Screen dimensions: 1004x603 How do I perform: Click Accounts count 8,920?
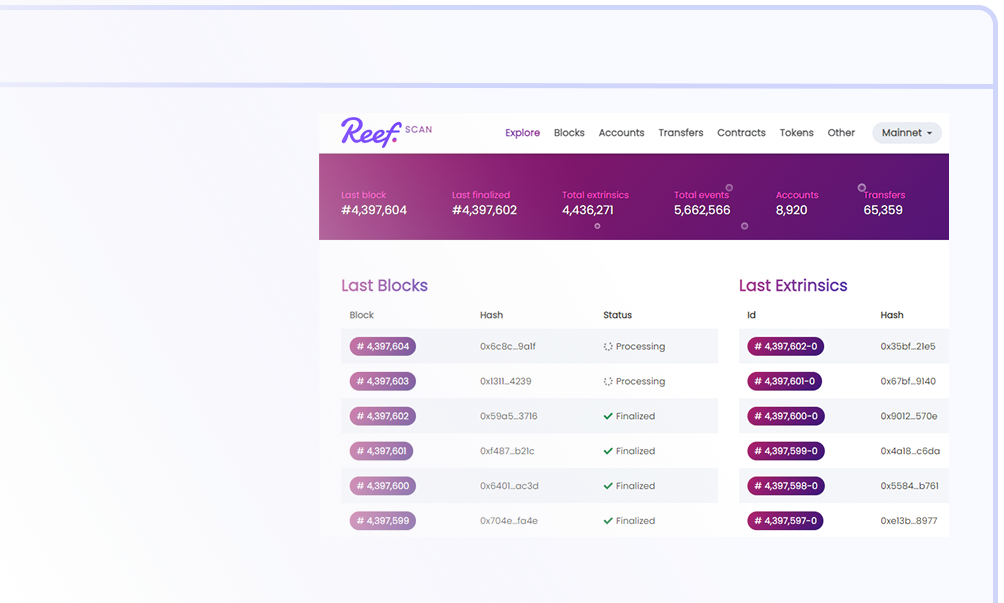[x=791, y=210]
